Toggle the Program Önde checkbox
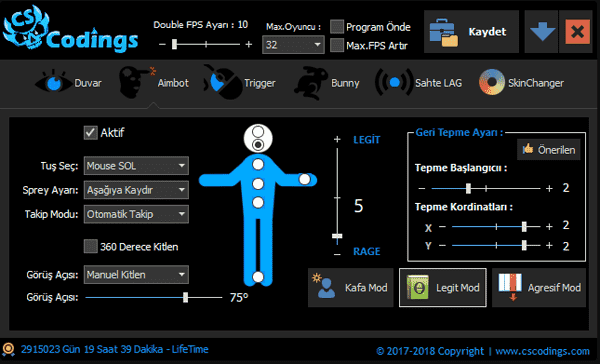The width and height of the screenshot is (600, 364). point(337,27)
